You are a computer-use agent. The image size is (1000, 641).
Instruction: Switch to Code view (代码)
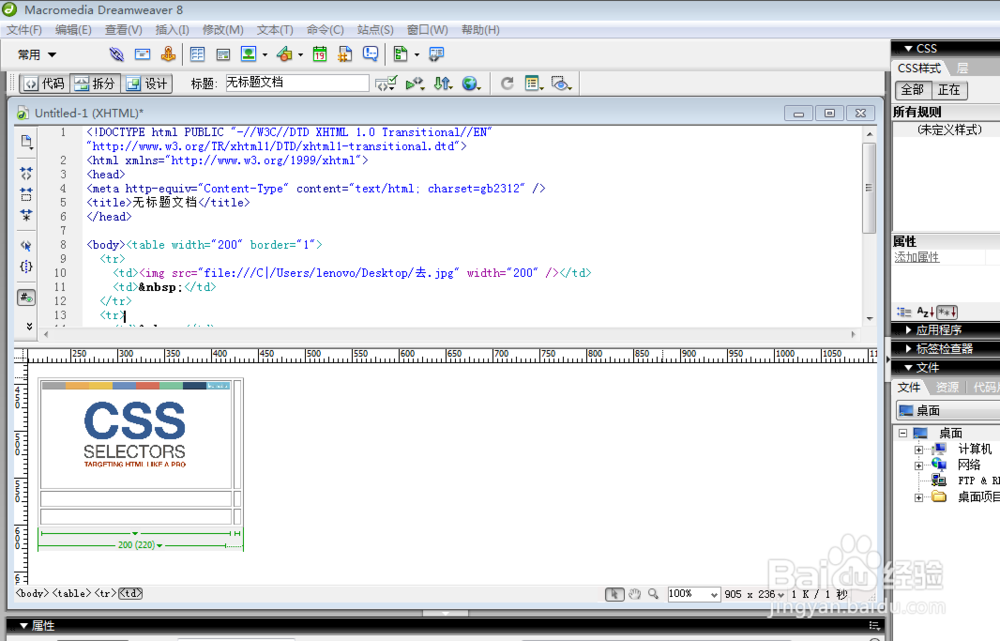tap(45, 84)
